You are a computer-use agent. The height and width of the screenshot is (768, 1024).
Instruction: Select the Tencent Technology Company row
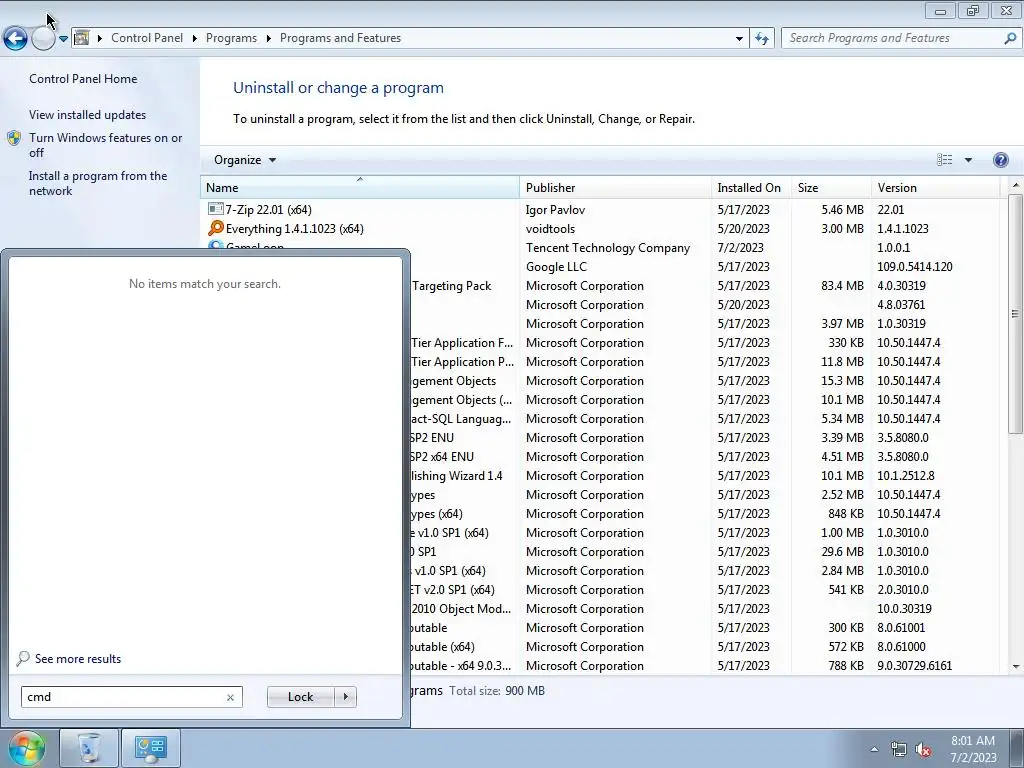tap(601, 248)
